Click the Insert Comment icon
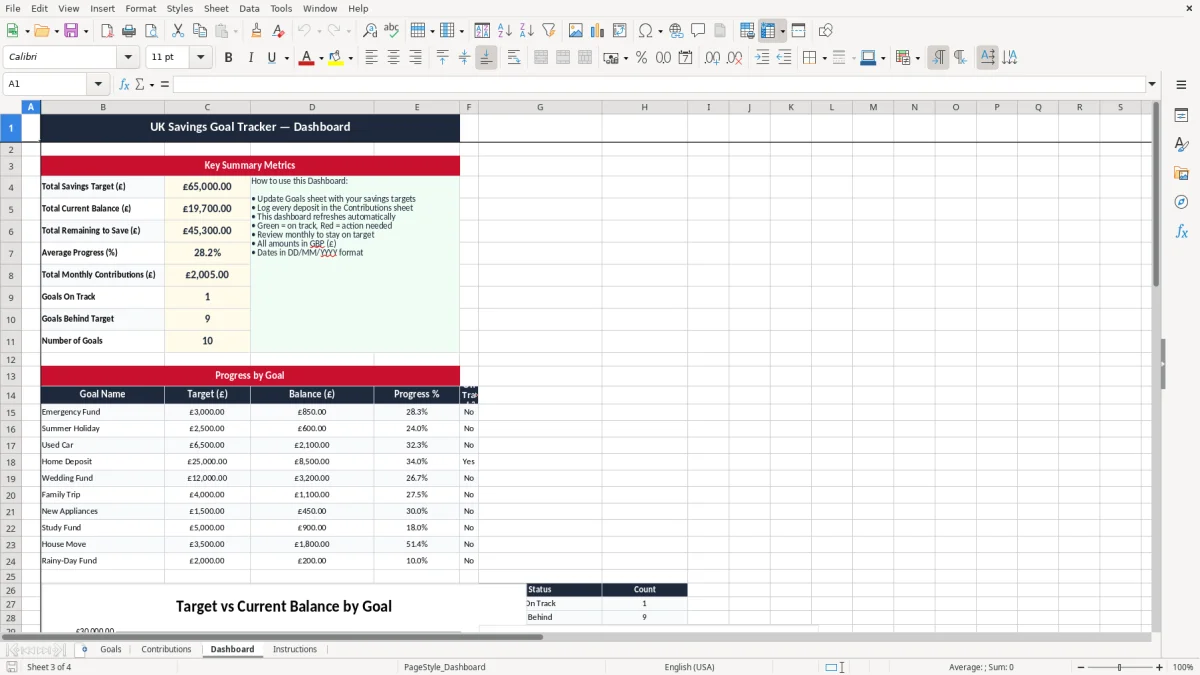This screenshot has width=1200, height=675. (698, 31)
